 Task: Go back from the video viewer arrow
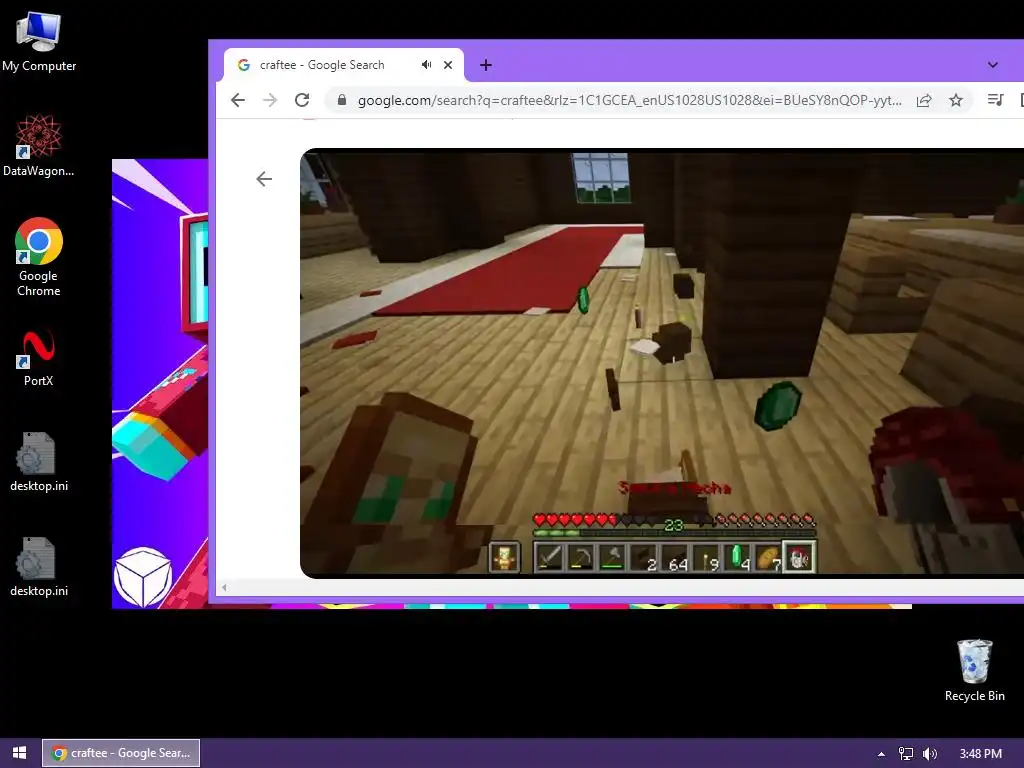click(264, 179)
